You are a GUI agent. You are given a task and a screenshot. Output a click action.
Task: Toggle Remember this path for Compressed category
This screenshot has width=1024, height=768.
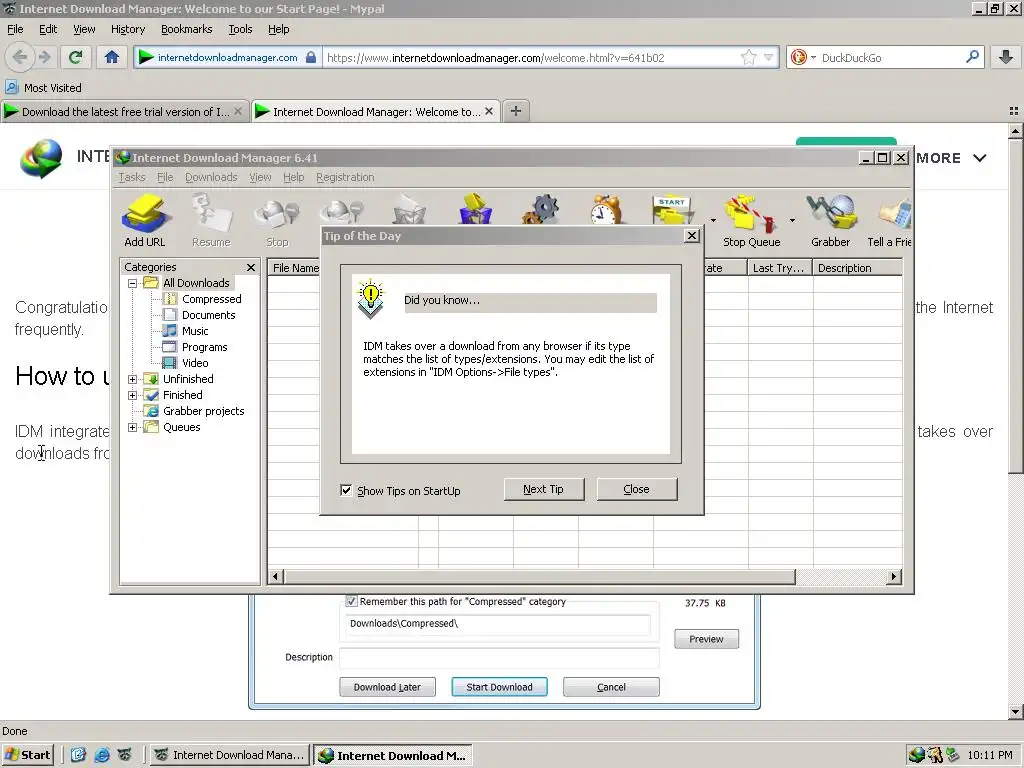pyautogui.click(x=351, y=601)
